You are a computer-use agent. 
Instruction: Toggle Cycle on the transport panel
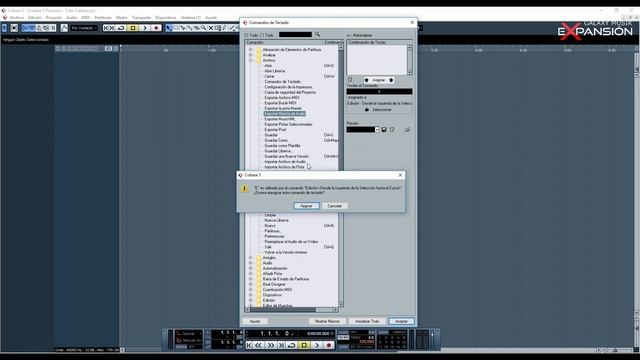[291, 345]
